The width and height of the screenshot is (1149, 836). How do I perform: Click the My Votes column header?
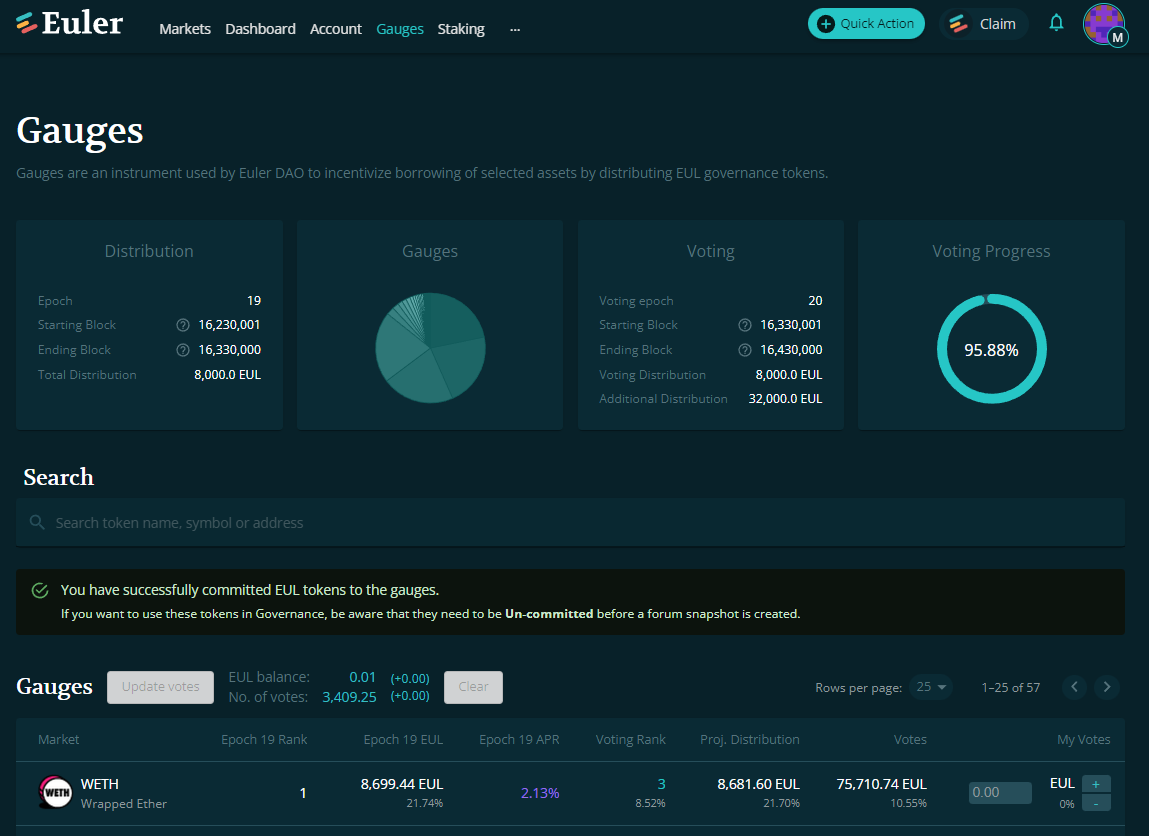coord(1084,739)
